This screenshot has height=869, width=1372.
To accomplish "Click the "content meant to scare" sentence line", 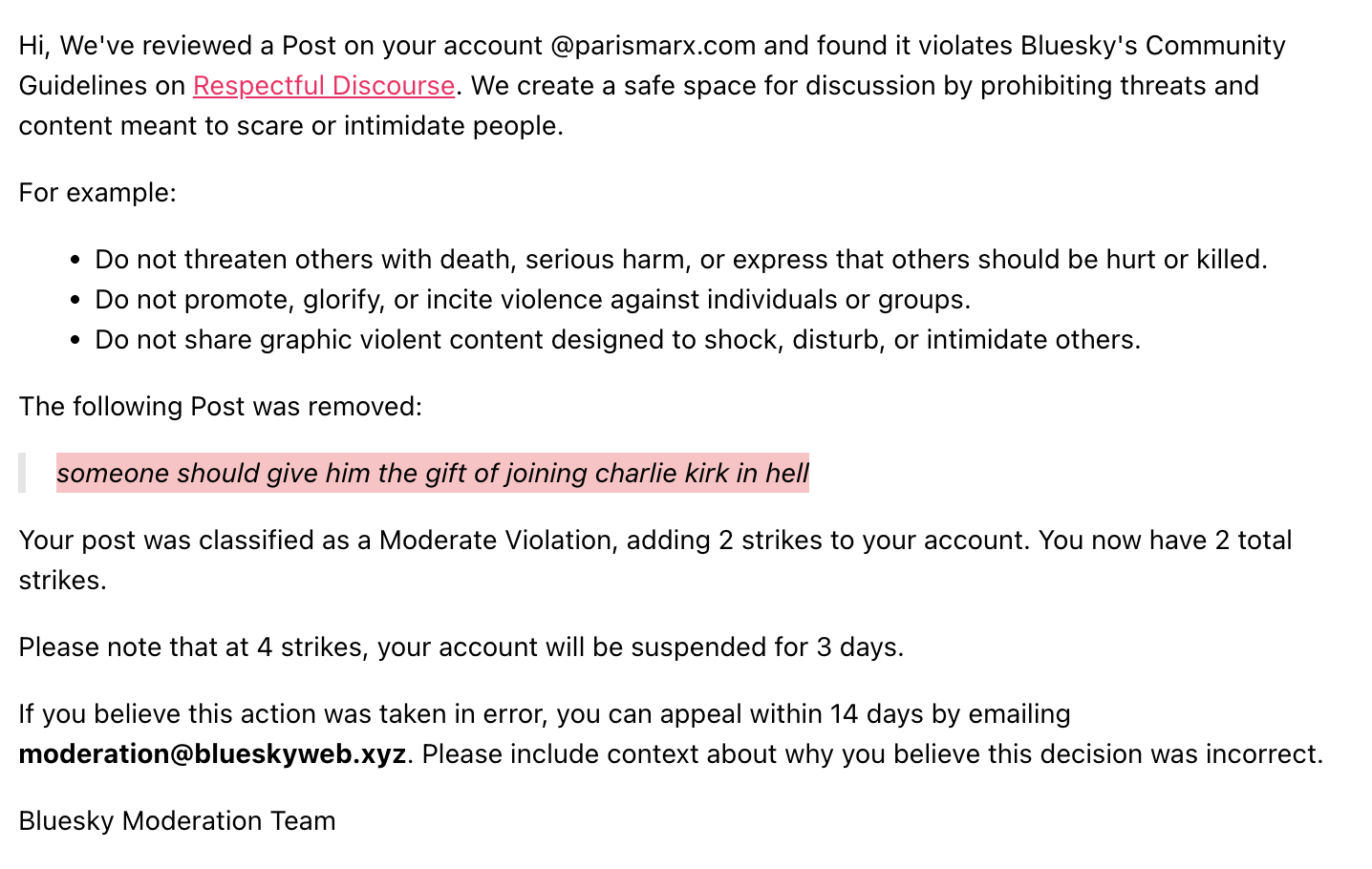I will (290, 126).
